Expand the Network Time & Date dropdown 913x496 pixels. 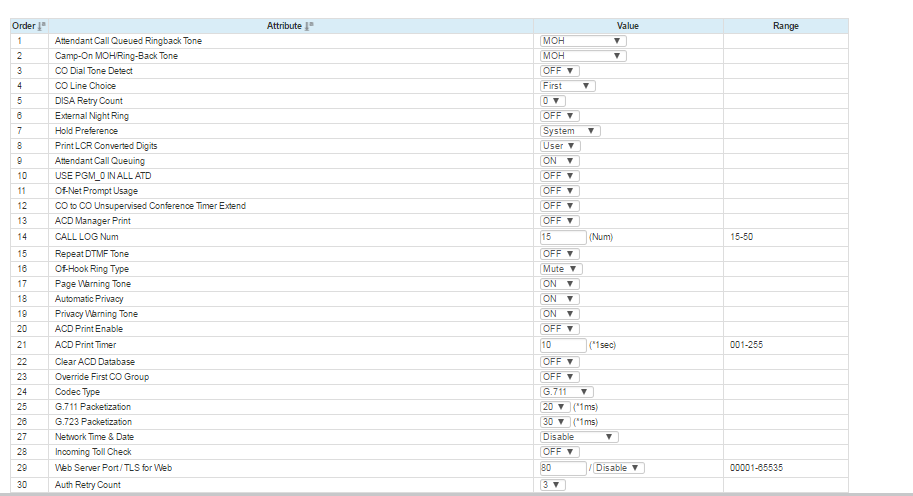tap(579, 437)
